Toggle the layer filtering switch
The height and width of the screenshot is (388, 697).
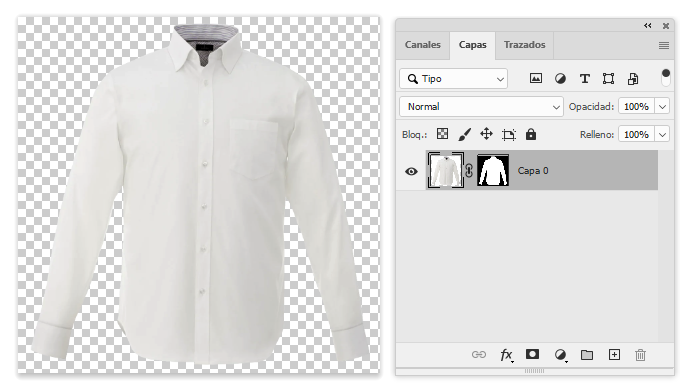coord(665,78)
